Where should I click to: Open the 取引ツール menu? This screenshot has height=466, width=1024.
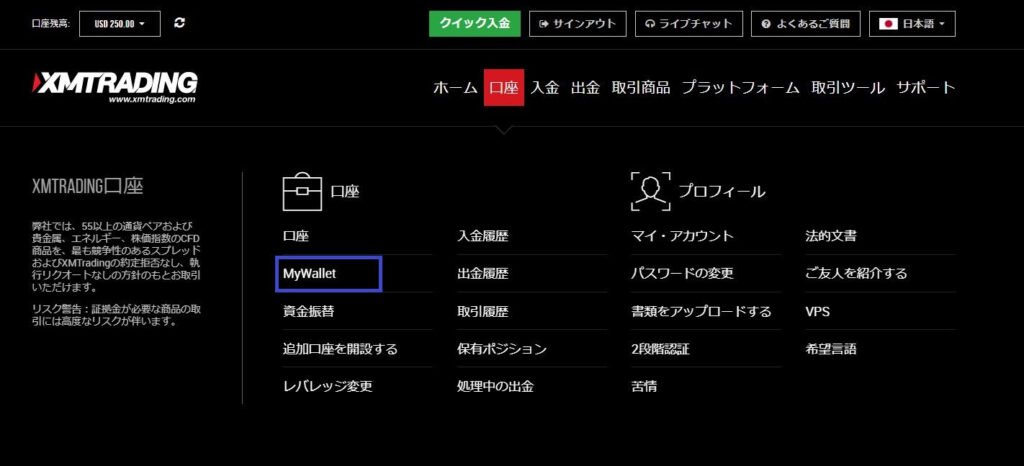pyautogui.click(x=848, y=87)
